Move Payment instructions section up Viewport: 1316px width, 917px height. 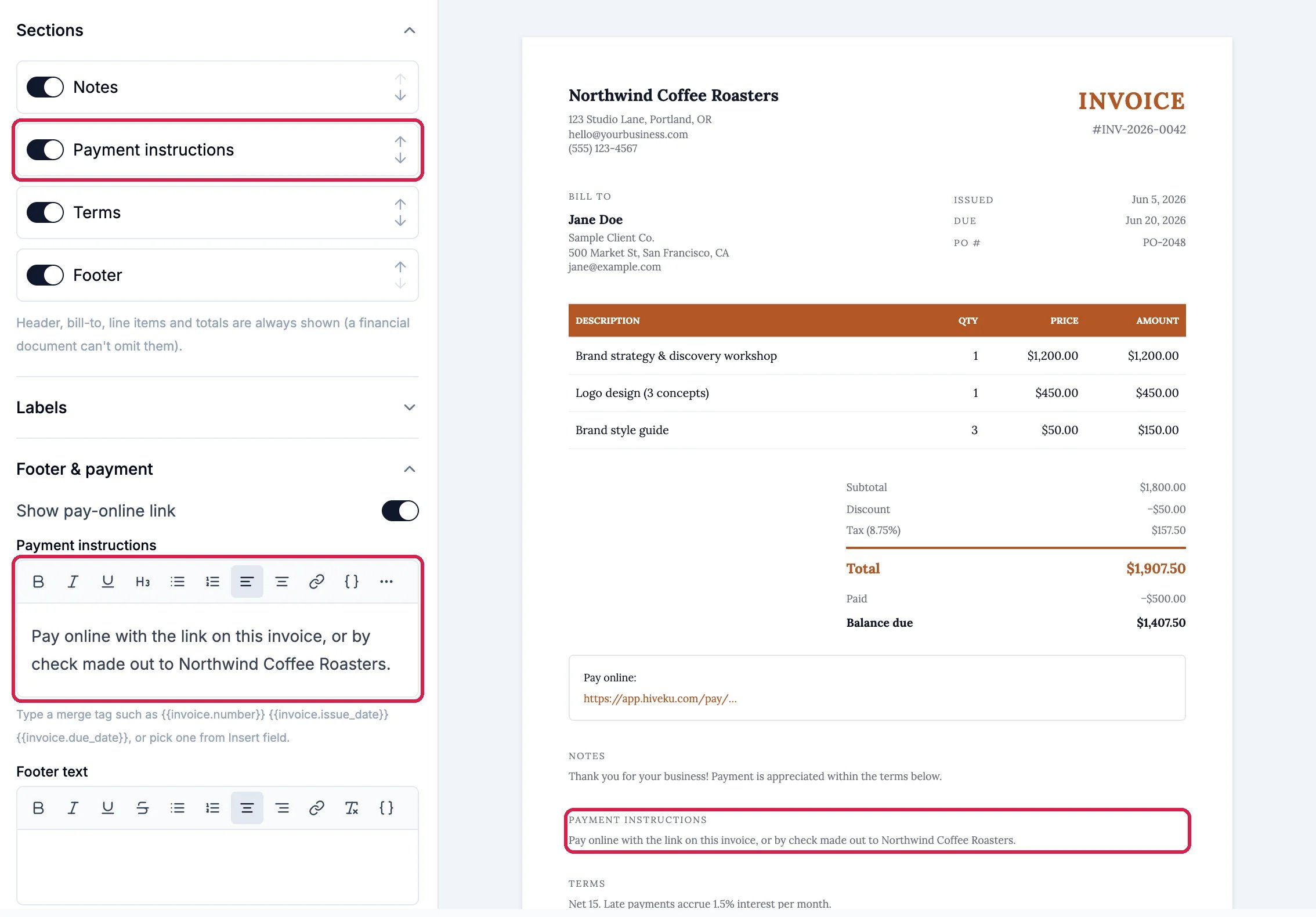(400, 141)
